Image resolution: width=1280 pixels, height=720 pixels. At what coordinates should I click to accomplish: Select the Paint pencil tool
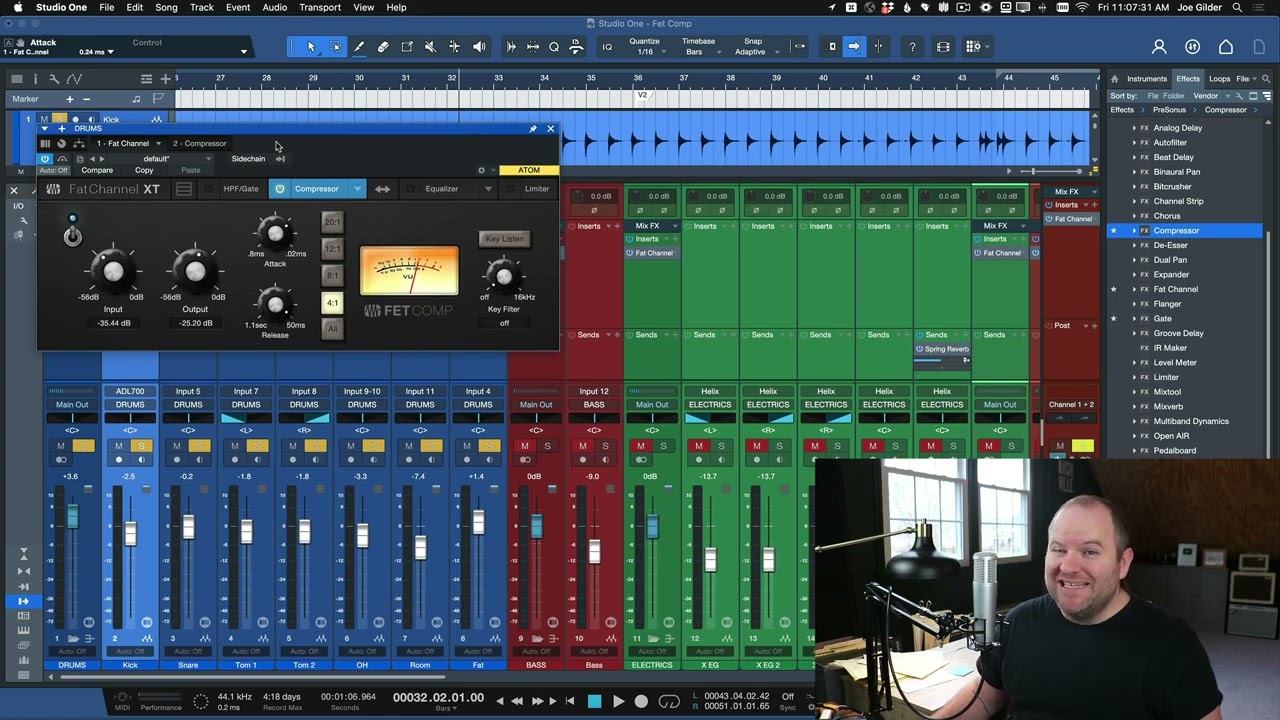tap(359, 47)
